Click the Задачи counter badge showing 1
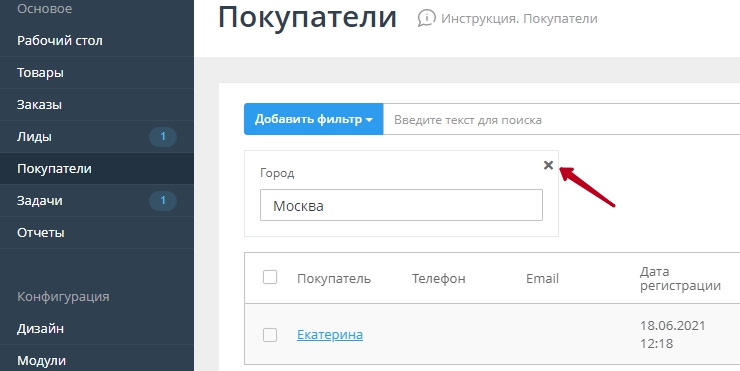This screenshot has height=371, width=740. pyautogui.click(x=163, y=201)
